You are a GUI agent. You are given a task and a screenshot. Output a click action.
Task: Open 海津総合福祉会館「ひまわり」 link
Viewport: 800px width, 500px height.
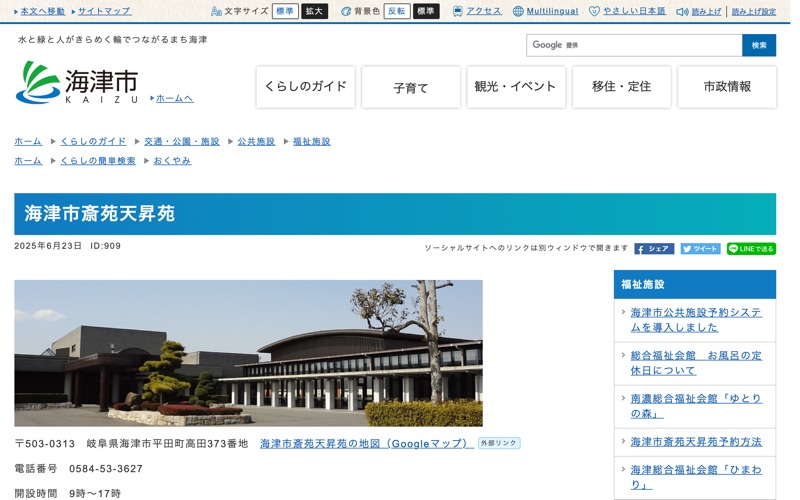[x=696, y=477]
